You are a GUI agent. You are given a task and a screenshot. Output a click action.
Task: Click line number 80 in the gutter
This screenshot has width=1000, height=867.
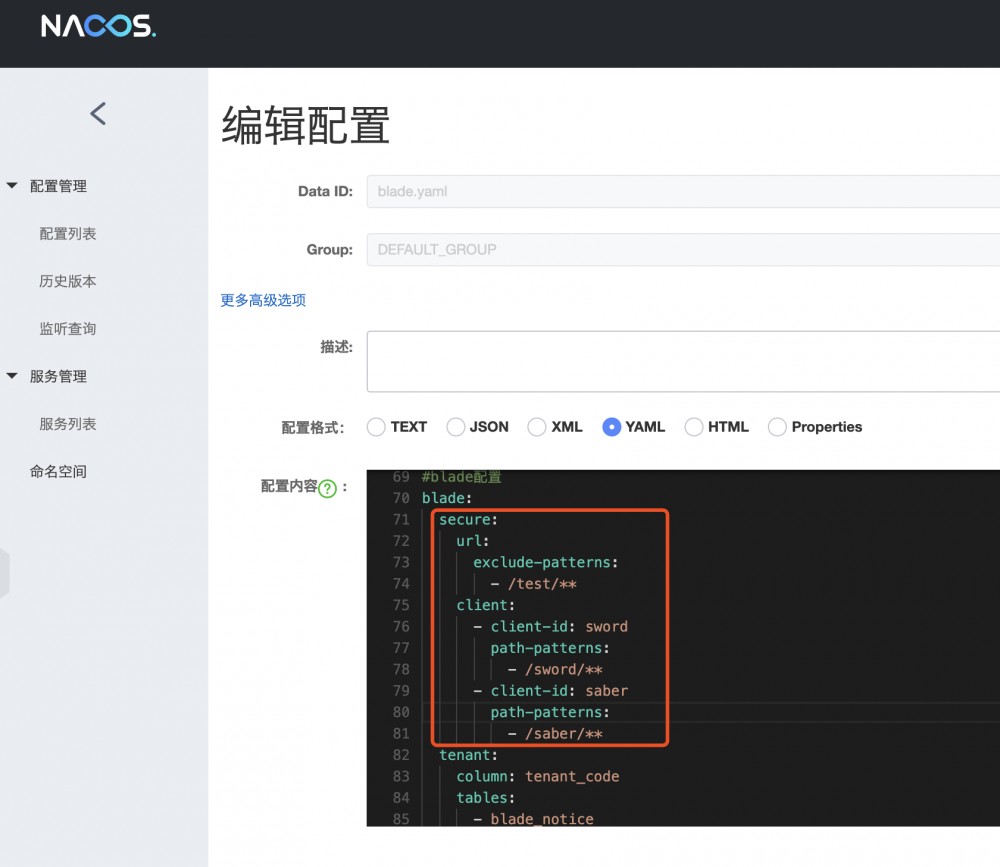(401, 712)
